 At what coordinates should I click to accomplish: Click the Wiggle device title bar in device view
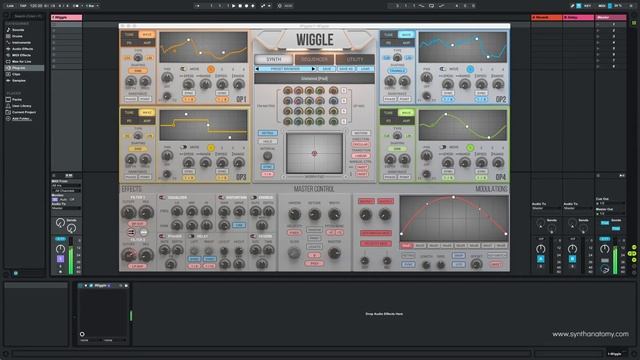tap(102, 285)
